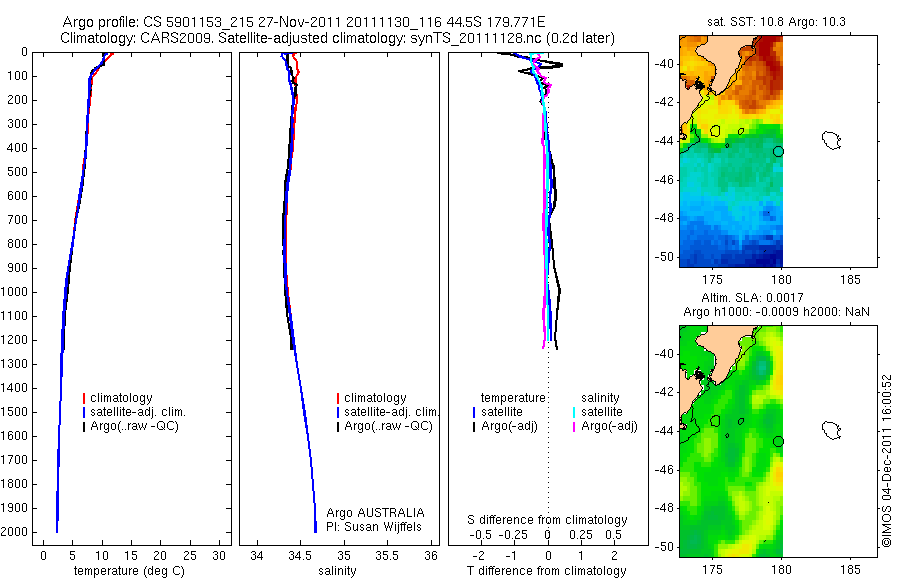900x580 pixels.
Task: Click the Argo profile title line
Action: coord(304,22)
